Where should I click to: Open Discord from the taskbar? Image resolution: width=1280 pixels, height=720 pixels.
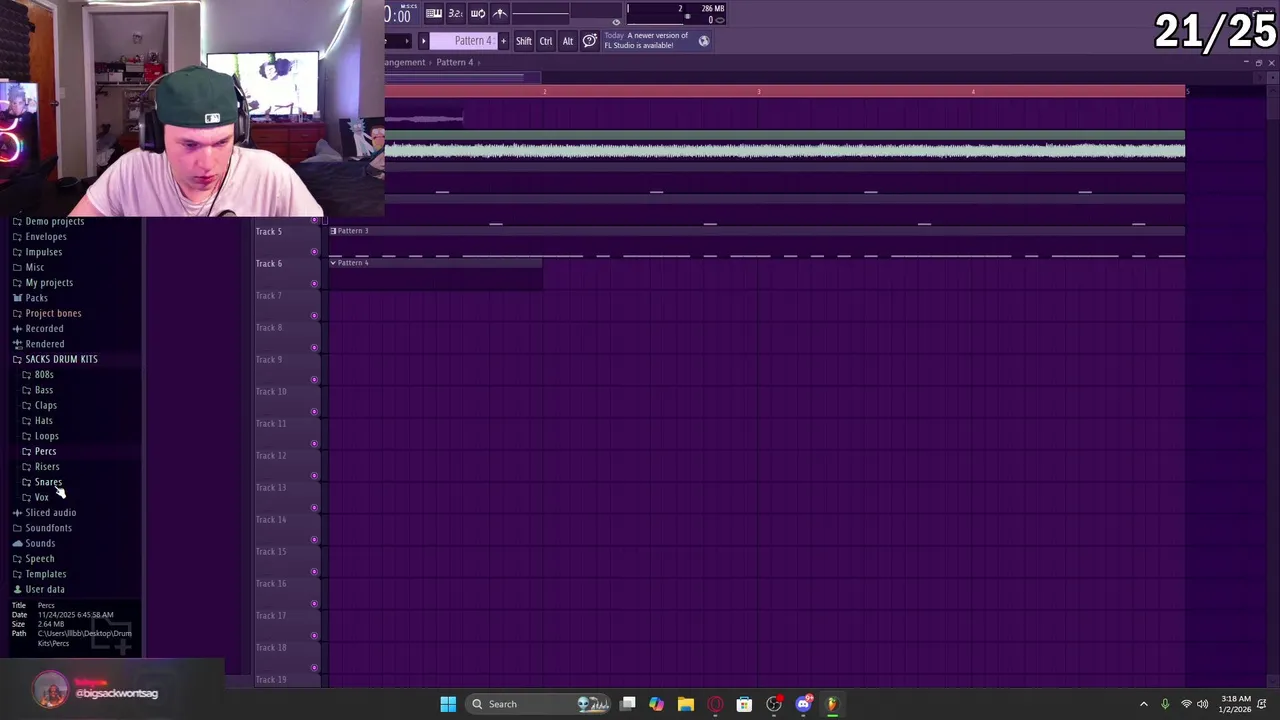(803, 704)
